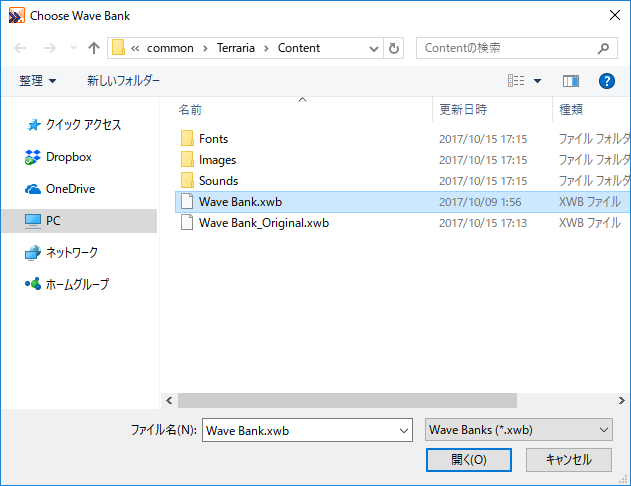Select Dropbox in navigation pane
631x486 pixels.
(69, 157)
